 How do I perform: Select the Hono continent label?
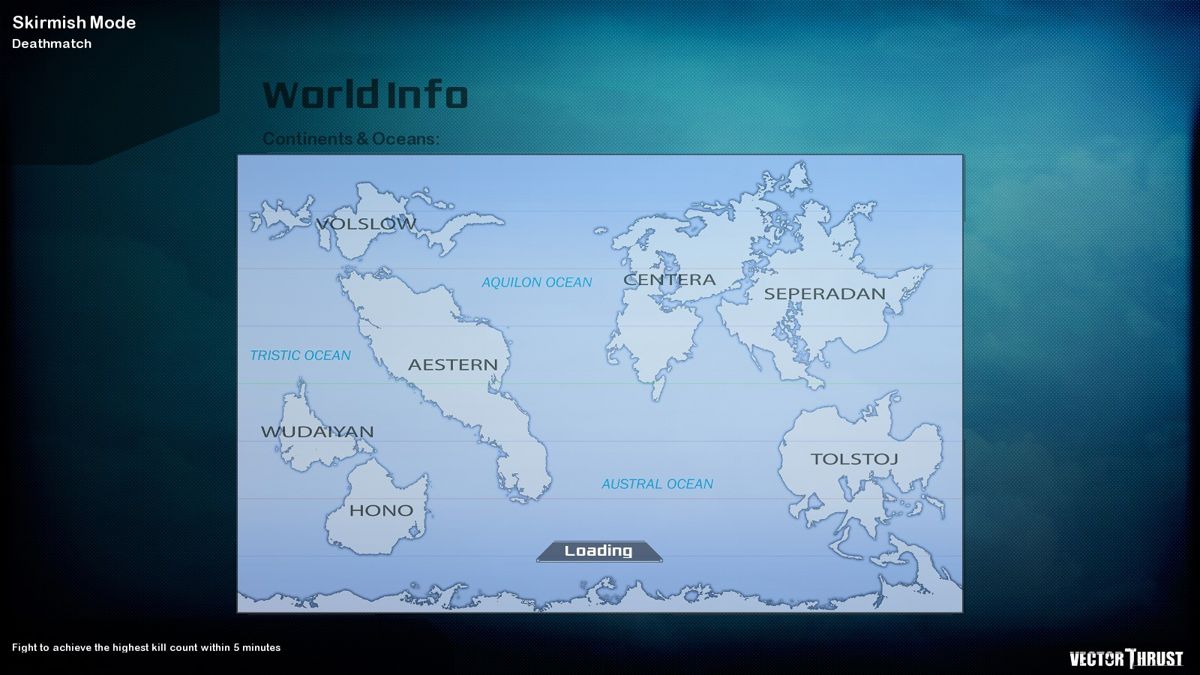point(380,510)
